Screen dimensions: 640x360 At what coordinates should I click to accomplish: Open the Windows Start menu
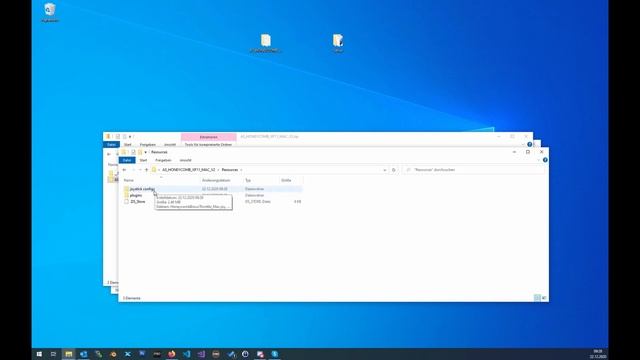[x=39, y=354]
